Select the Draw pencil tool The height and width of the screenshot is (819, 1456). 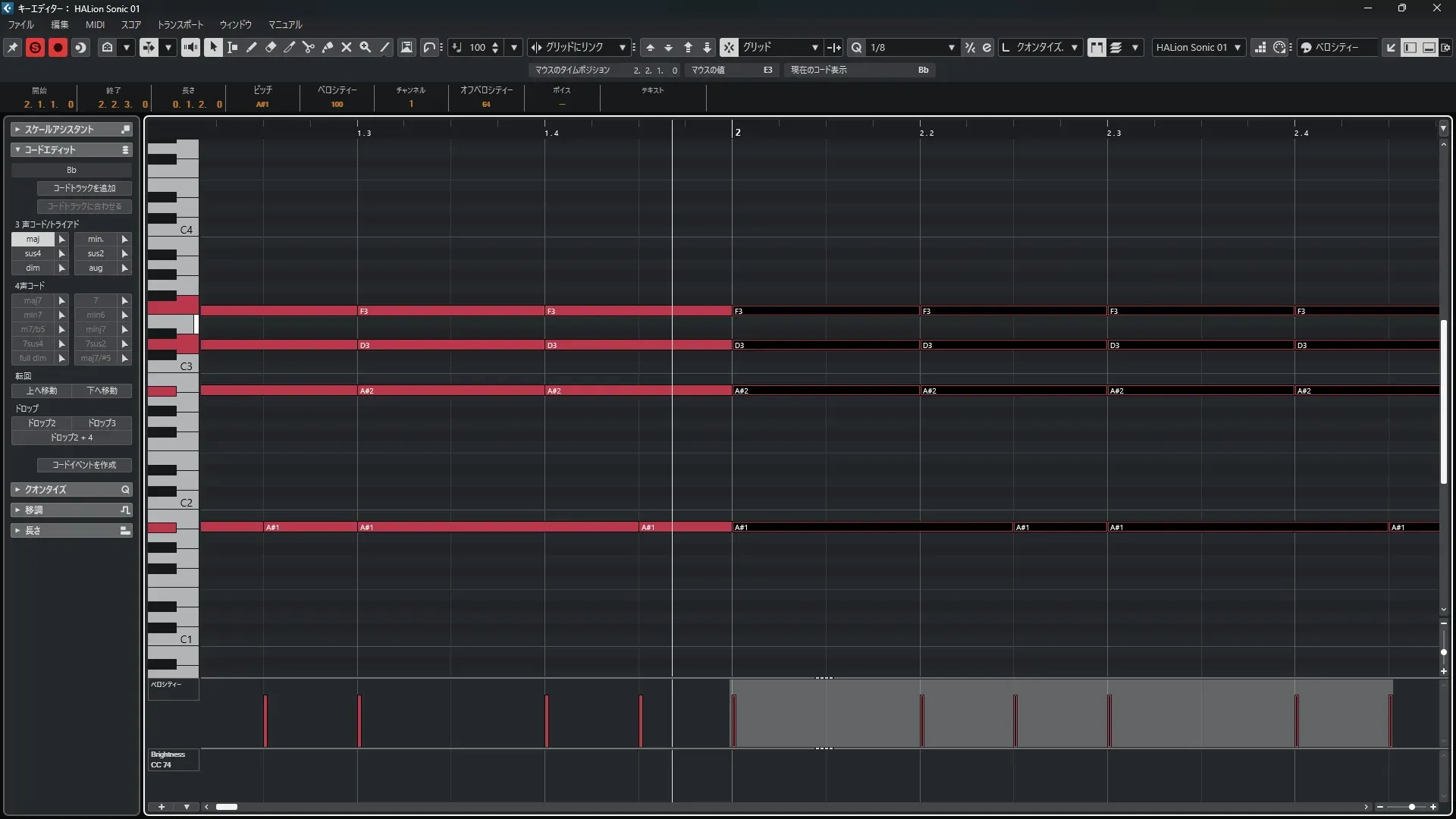251,47
